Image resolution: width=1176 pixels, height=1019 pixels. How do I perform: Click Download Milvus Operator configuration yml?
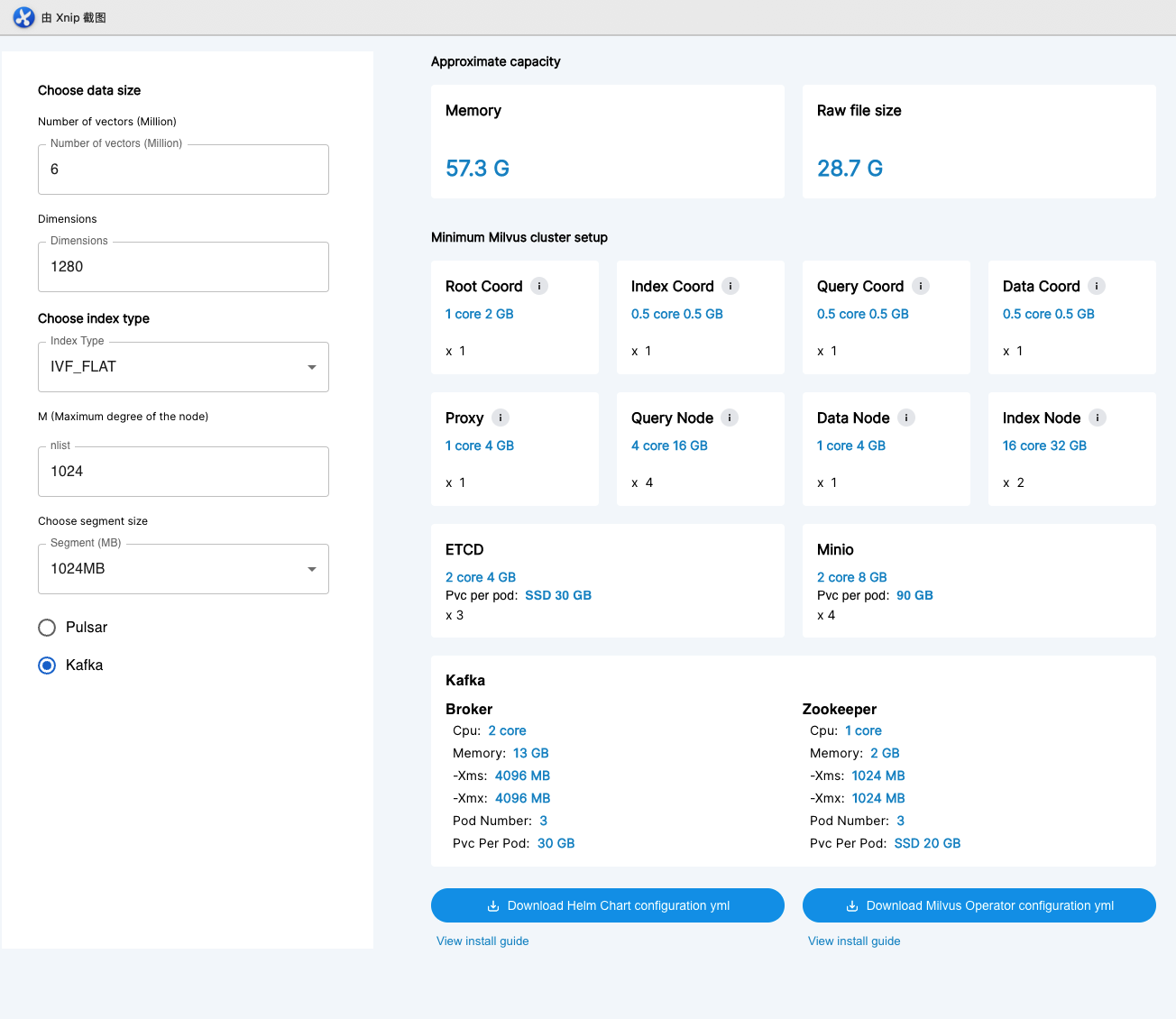(978, 905)
